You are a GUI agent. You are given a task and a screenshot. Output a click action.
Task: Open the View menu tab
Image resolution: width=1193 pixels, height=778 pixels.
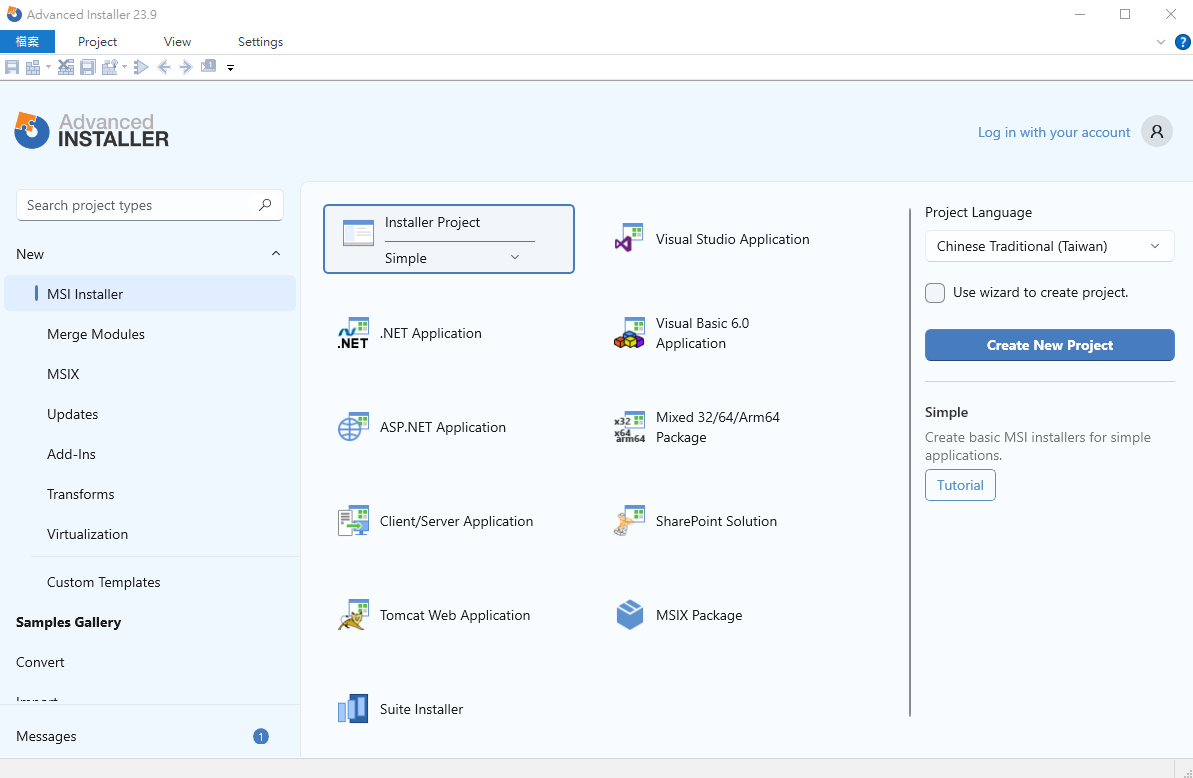point(177,42)
